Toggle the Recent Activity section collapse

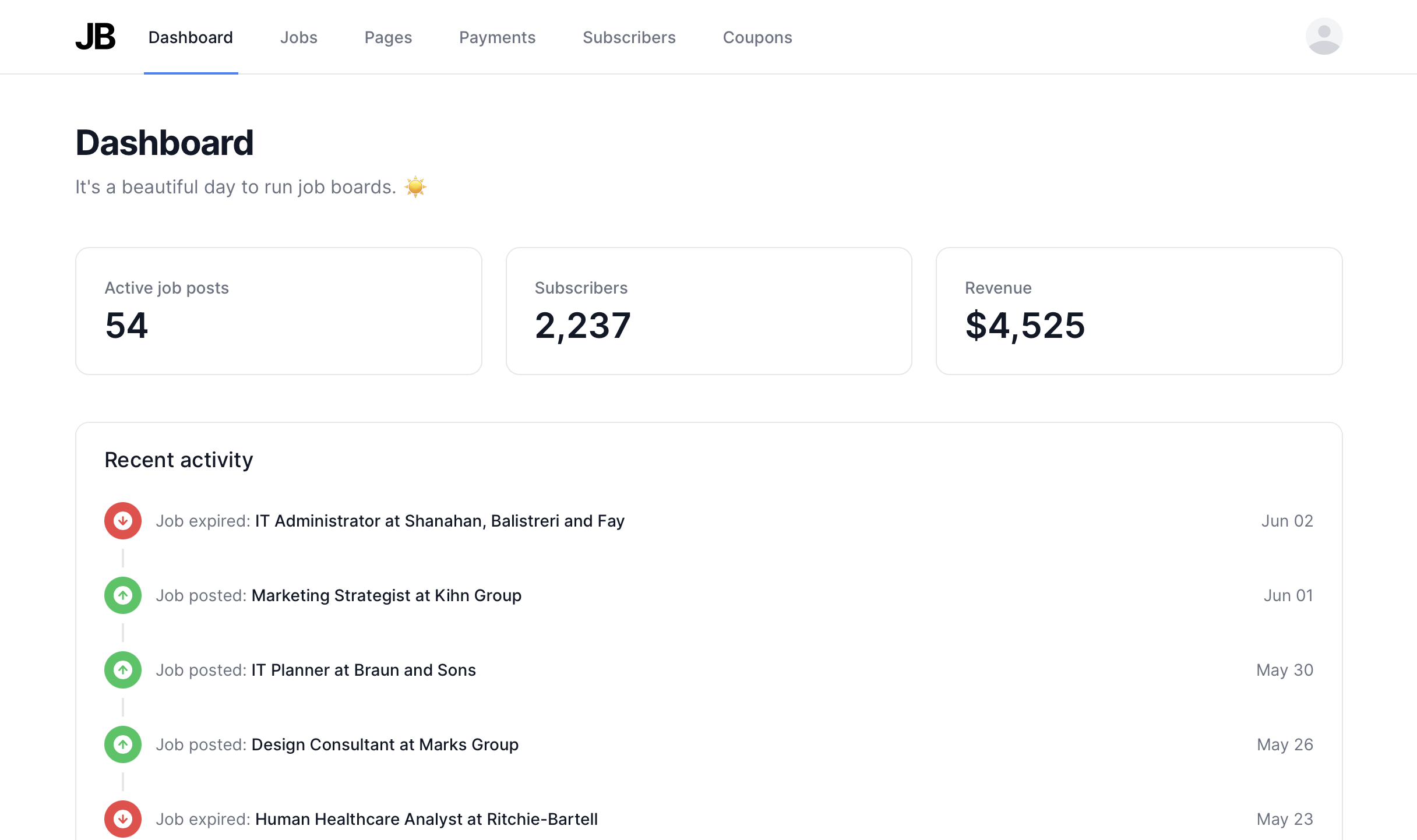[x=178, y=459]
